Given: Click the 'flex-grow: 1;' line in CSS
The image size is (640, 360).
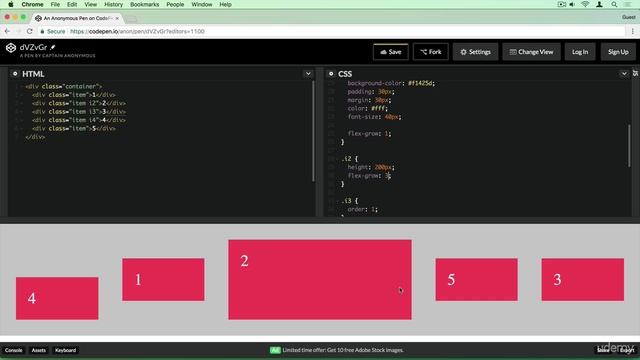Looking at the screenshot, I should (369, 133).
